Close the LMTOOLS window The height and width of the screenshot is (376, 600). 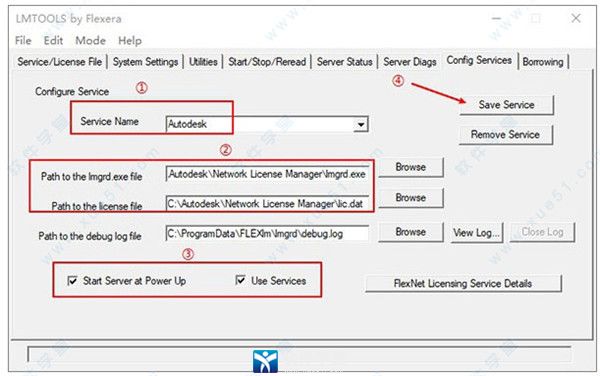[576, 18]
